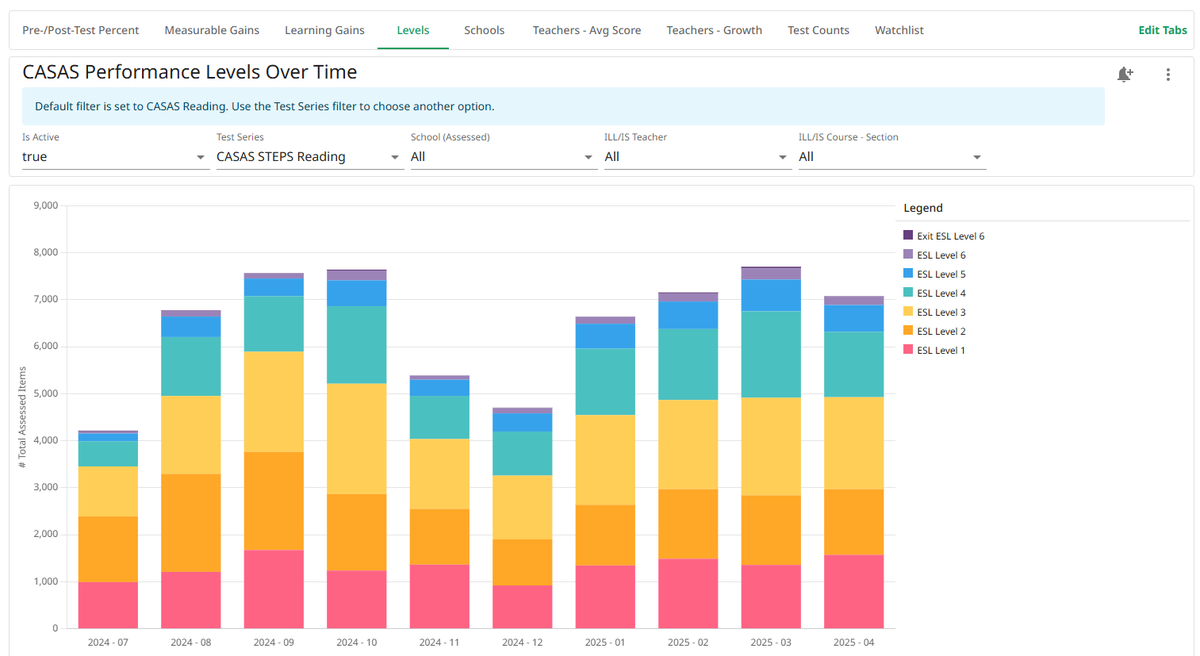Image resolution: width=1200 pixels, height=656 pixels.
Task: Click the pink segment of 2024 - 09 bar
Action: pos(274,589)
